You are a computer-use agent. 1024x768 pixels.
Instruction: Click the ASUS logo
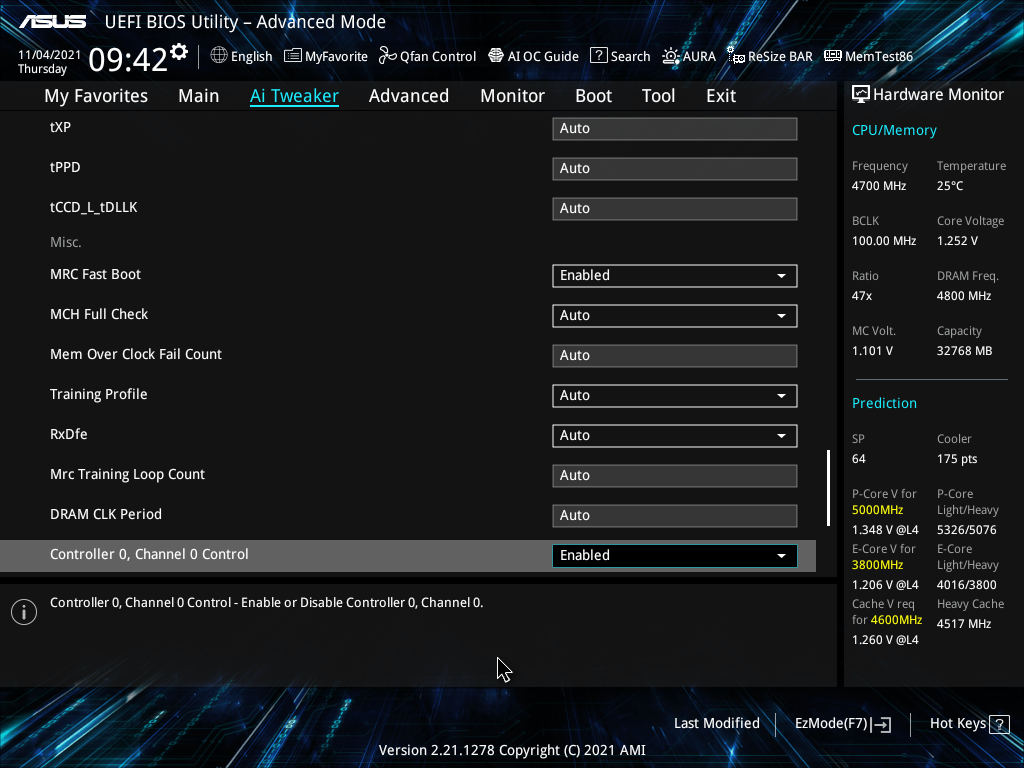point(52,22)
